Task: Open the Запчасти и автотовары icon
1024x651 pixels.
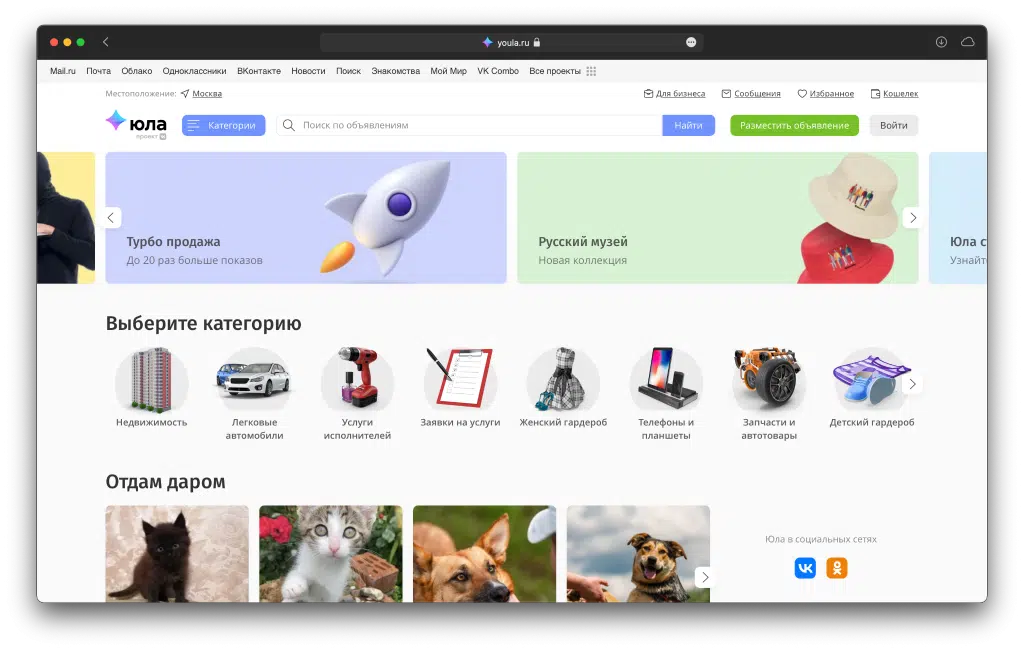Action: click(769, 380)
